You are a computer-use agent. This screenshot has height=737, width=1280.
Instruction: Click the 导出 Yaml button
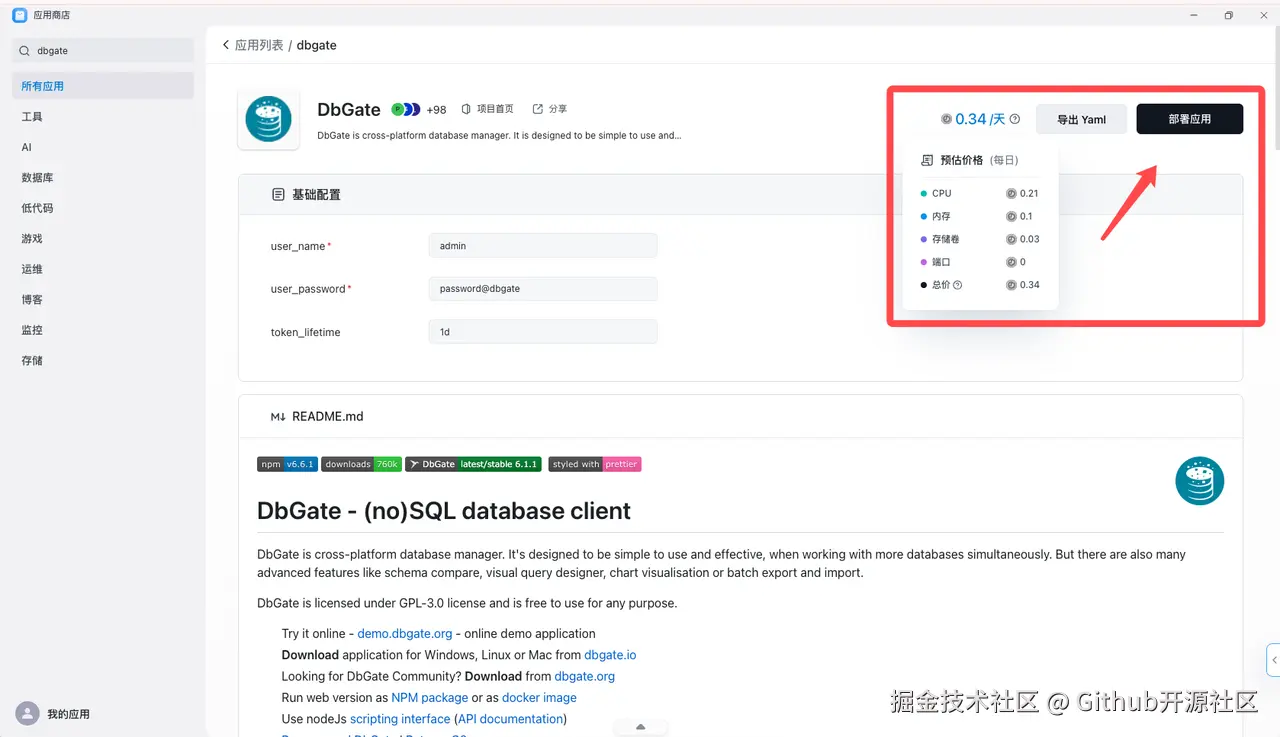tap(1081, 119)
